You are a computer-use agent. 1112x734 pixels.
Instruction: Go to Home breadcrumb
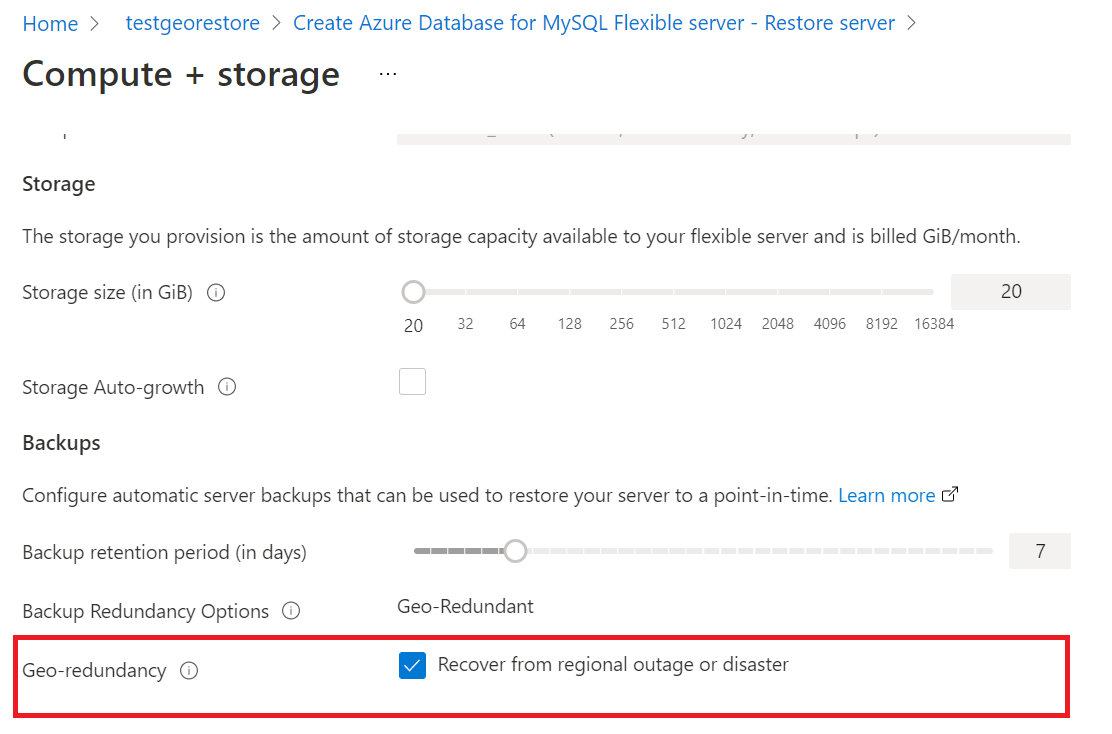50,23
